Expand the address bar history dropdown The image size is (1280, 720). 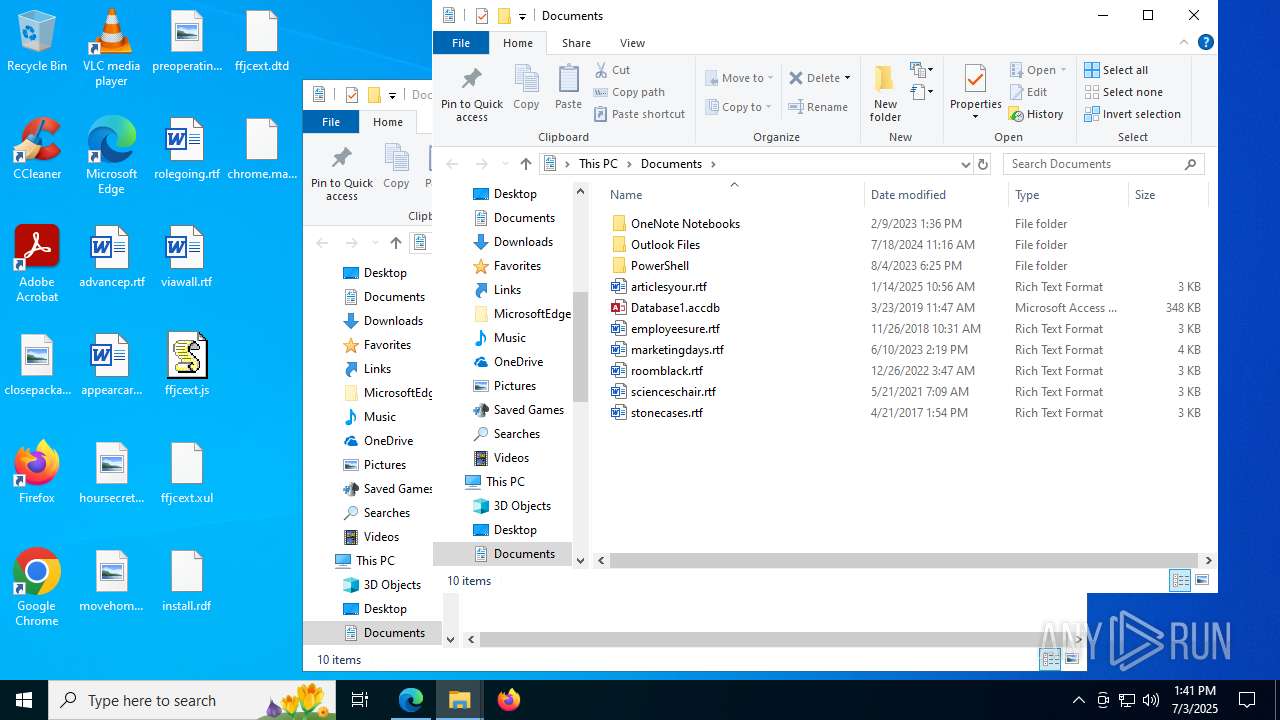point(965,164)
